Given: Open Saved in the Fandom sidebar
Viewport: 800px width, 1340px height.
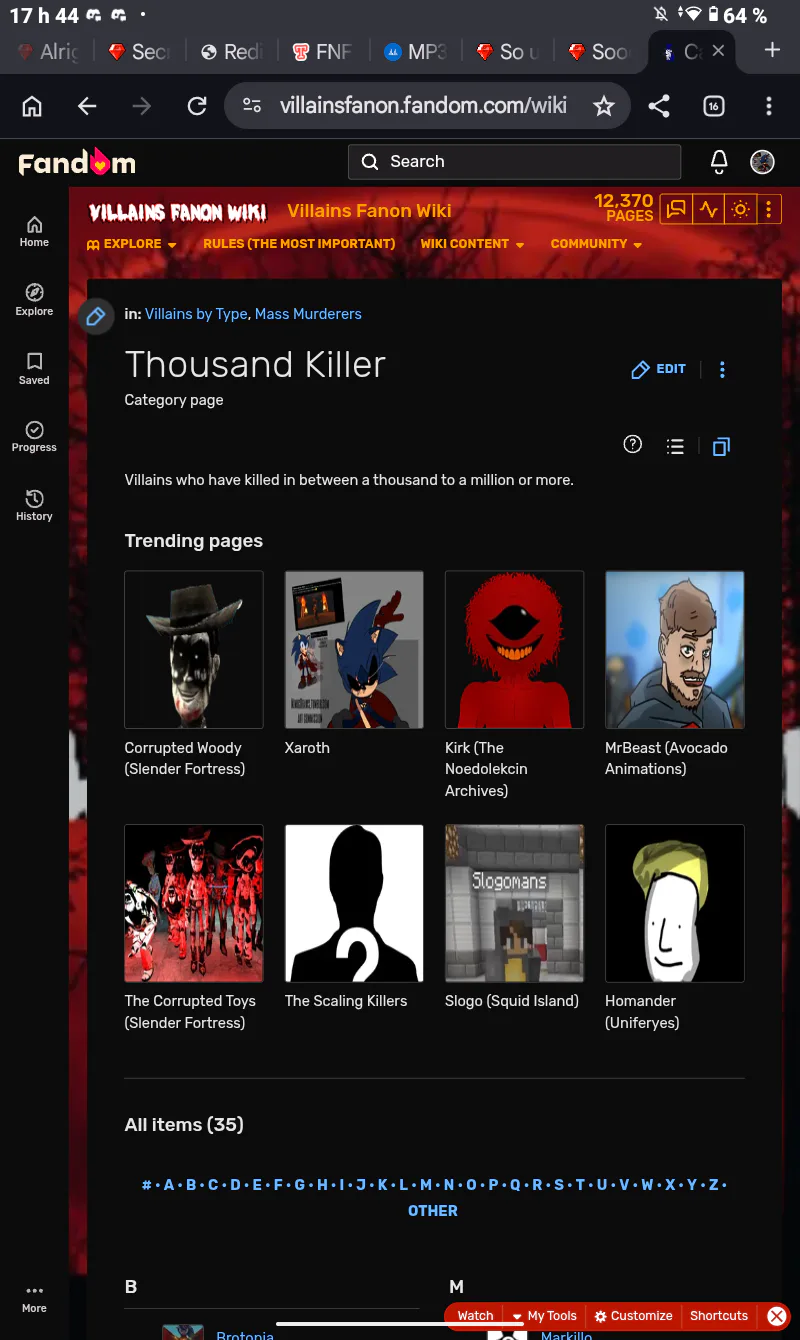Looking at the screenshot, I should coord(34,368).
